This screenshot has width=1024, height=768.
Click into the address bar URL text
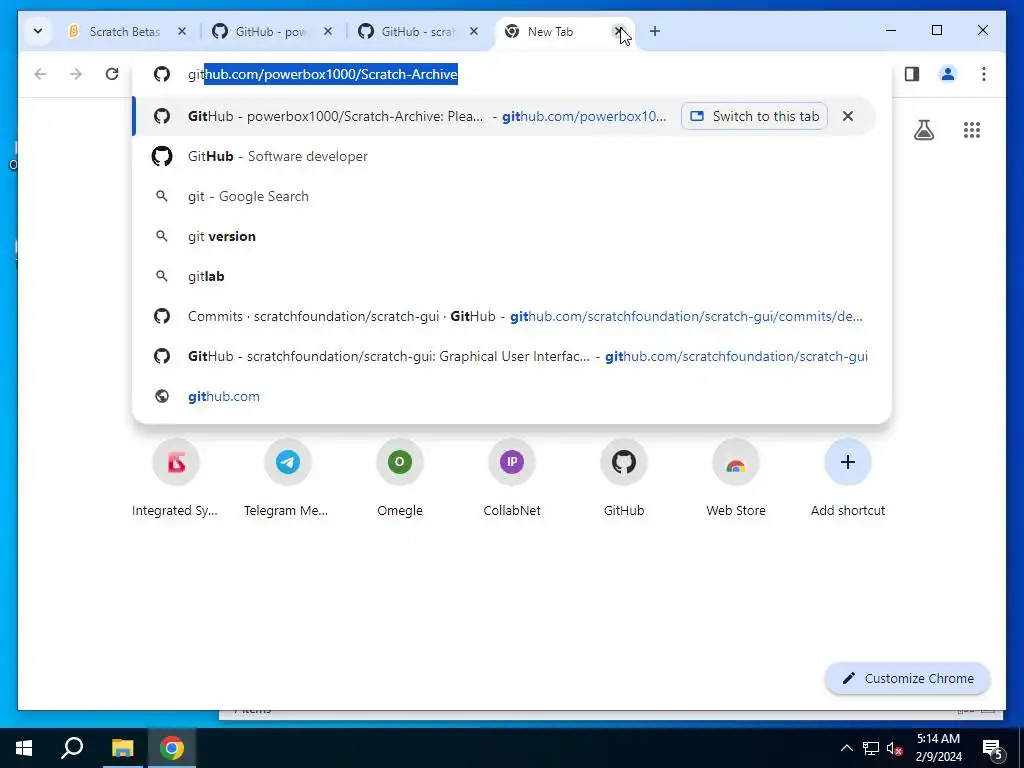[x=323, y=74]
